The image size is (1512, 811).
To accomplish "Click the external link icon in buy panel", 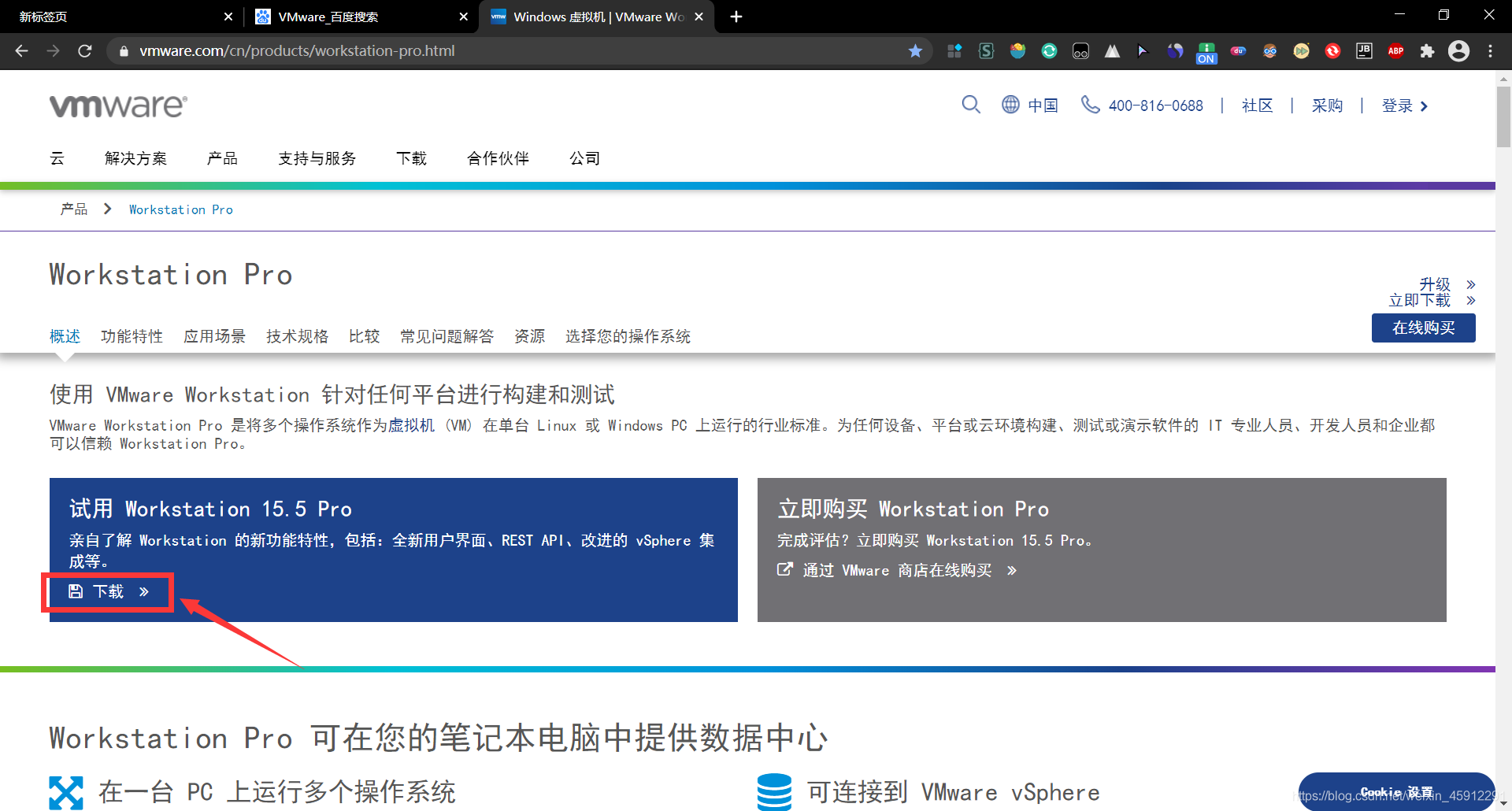I will click(x=784, y=569).
